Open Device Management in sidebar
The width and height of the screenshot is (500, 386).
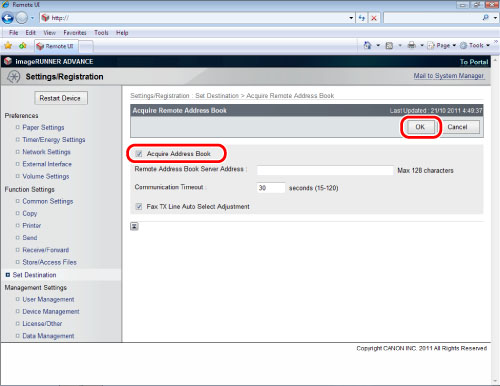(51, 312)
